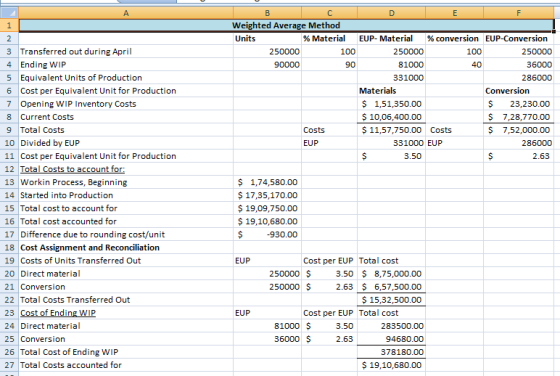Click the 3.50 cost cell in row 11
The height and width of the screenshot is (376, 560).
[x=392, y=156]
